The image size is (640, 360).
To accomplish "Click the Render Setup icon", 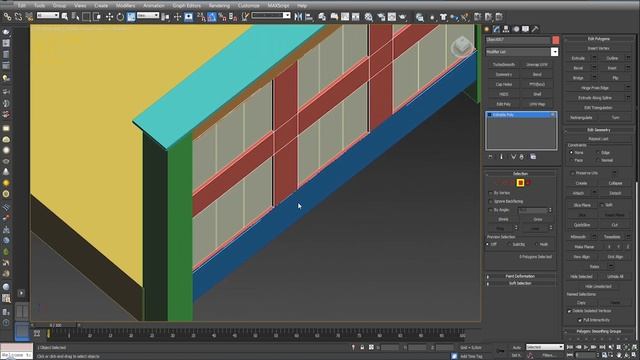I will tap(381, 17).
